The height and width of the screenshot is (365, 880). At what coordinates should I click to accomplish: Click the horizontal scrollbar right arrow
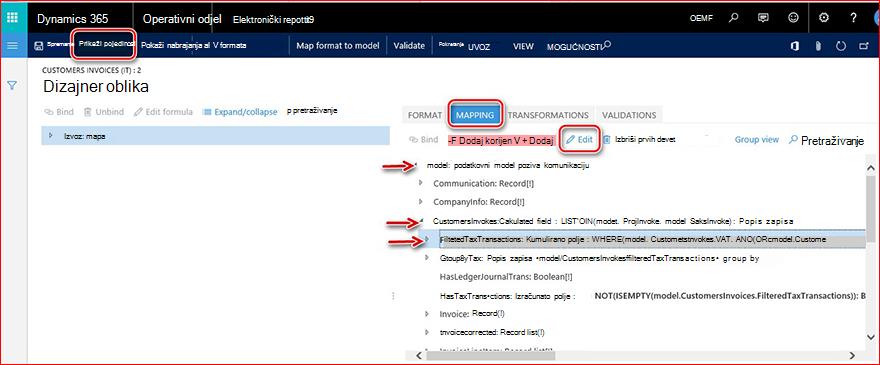851,355
